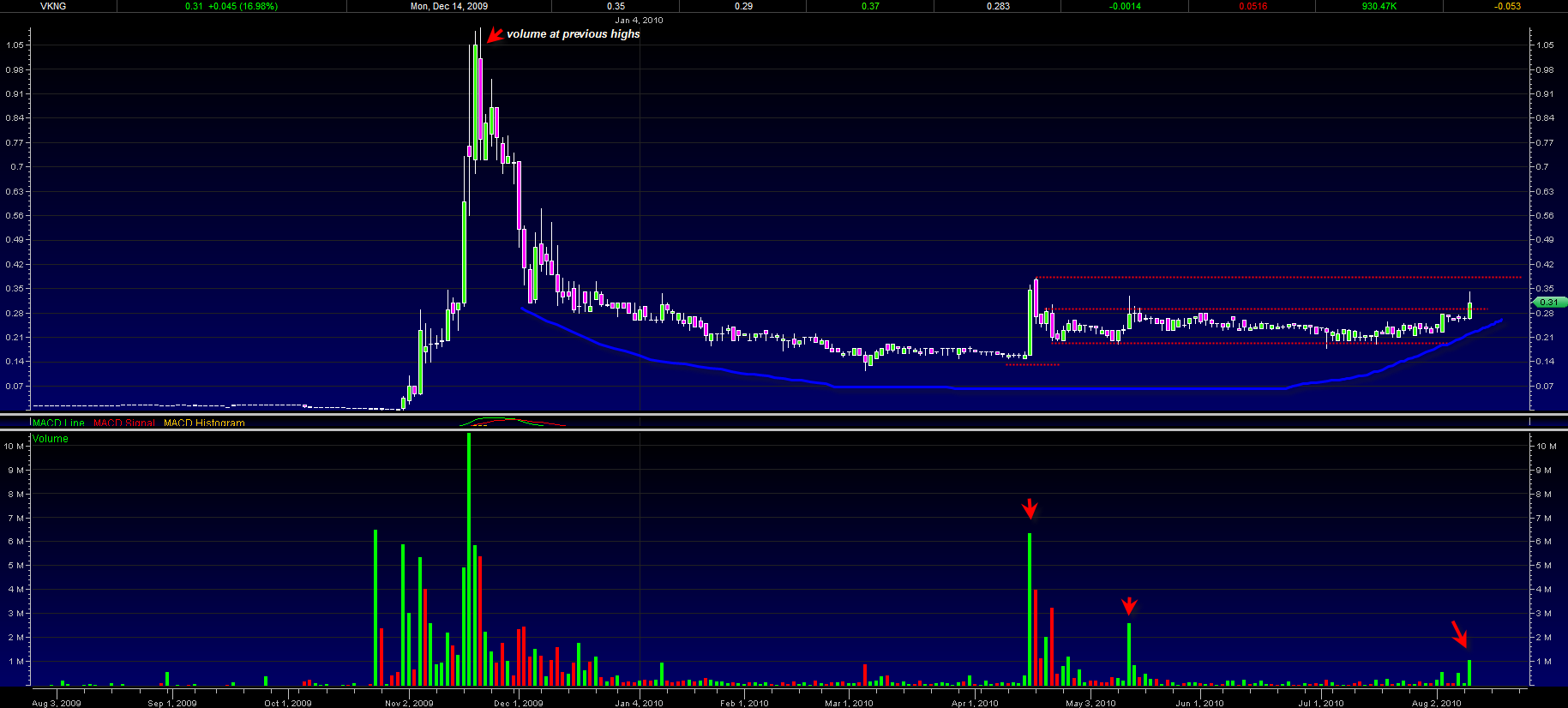Click the 10 M label on the left volume axis
Viewport: 1568px width, 708px height.
pyautogui.click(x=15, y=446)
